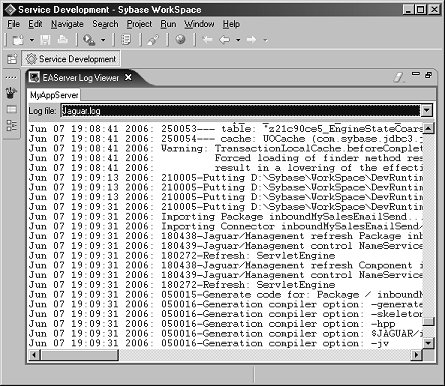Click 'Importing Package inboundMySalesEmailSend' line
The width and height of the screenshot is (445, 386).
pyautogui.click(x=226, y=217)
